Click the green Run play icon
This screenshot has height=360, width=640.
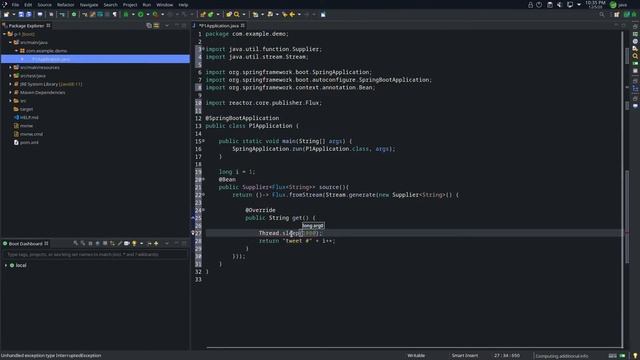pyautogui.click(x=140, y=14)
